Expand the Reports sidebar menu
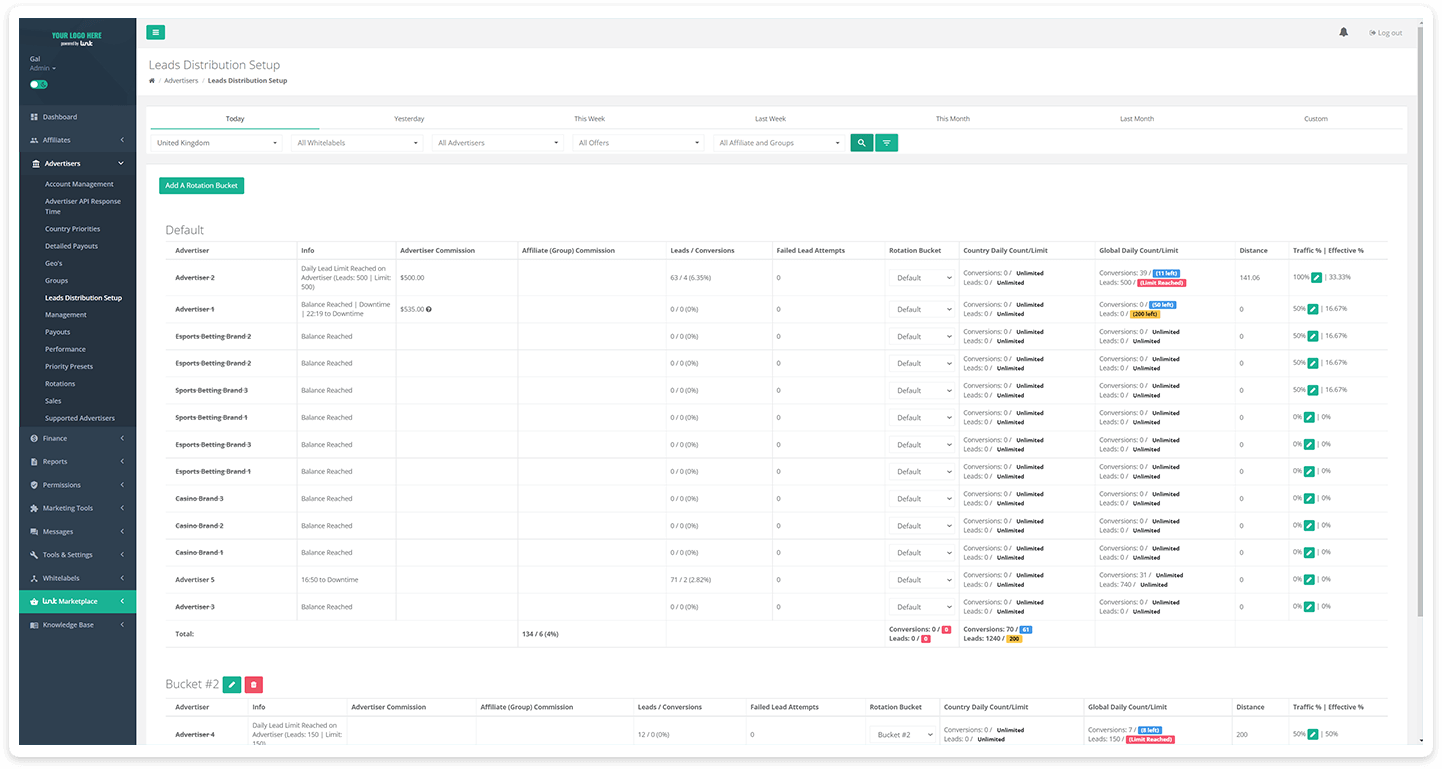The height and width of the screenshot is (769, 1442). [77, 461]
